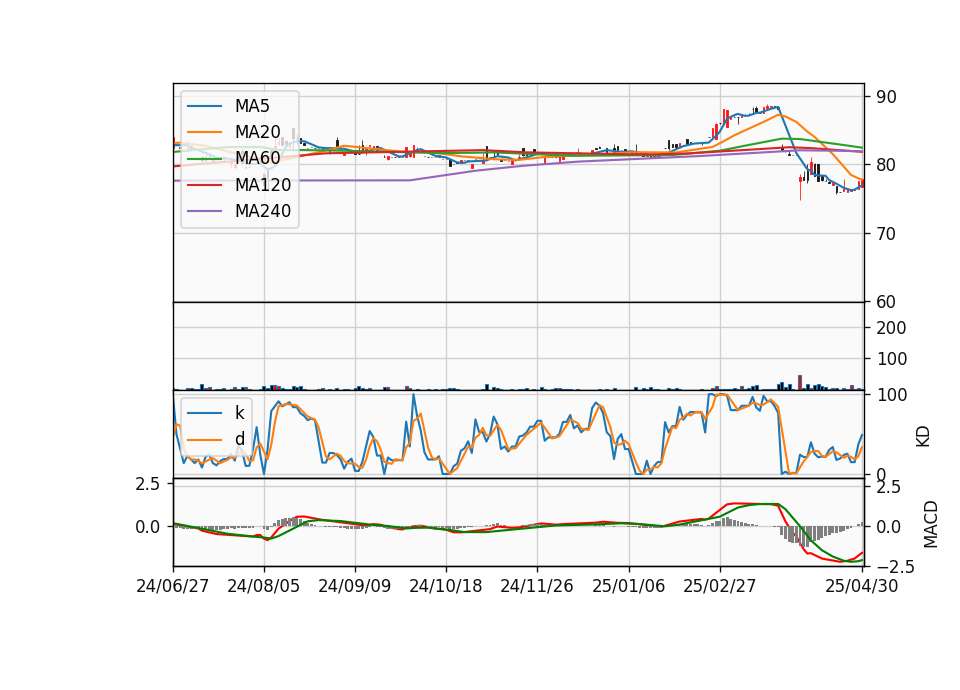Click the 200 volume axis tick label
This screenshot has width=960, height=690.
click(x=891, y=328)
